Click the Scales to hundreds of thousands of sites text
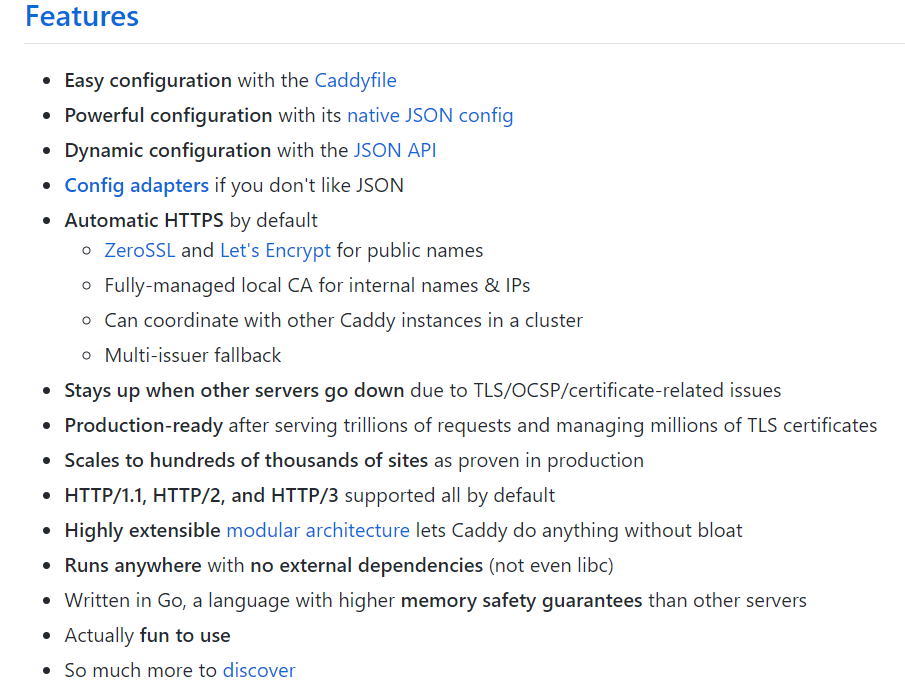This screenshot has height=688, width=905. 246,461
